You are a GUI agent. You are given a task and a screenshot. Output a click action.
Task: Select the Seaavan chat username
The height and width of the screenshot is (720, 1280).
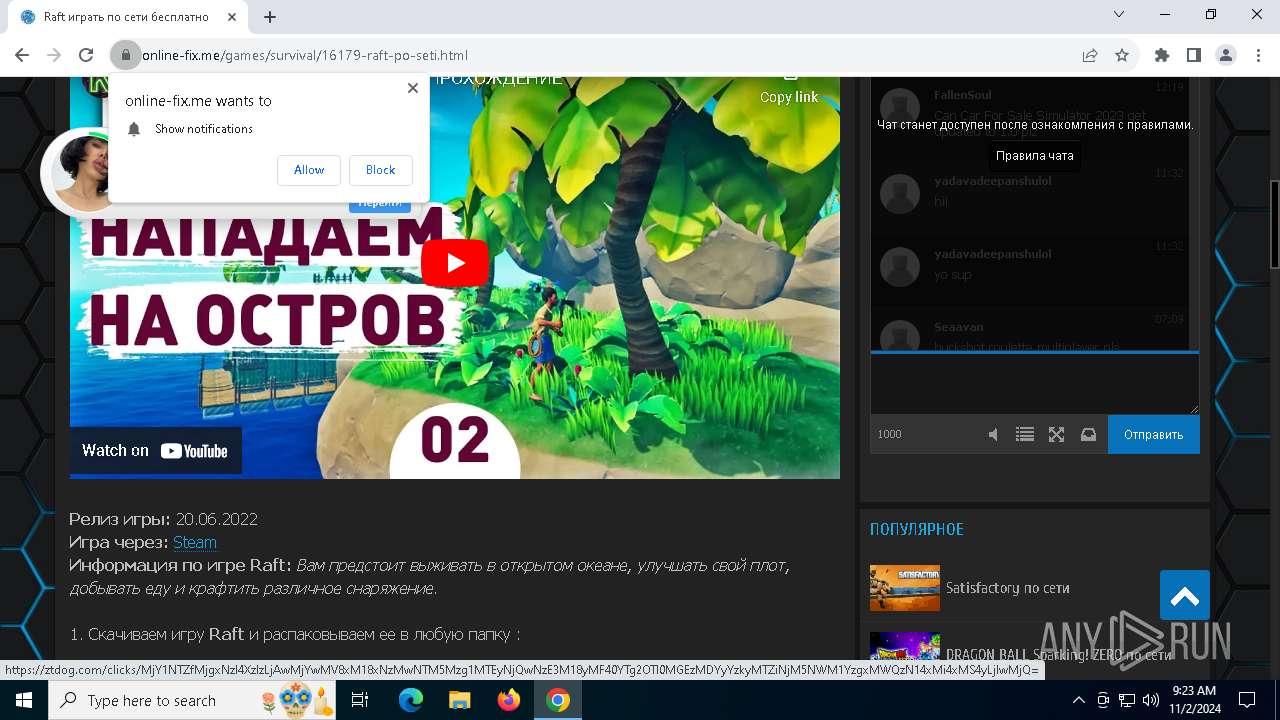click(x=959, y=327)
